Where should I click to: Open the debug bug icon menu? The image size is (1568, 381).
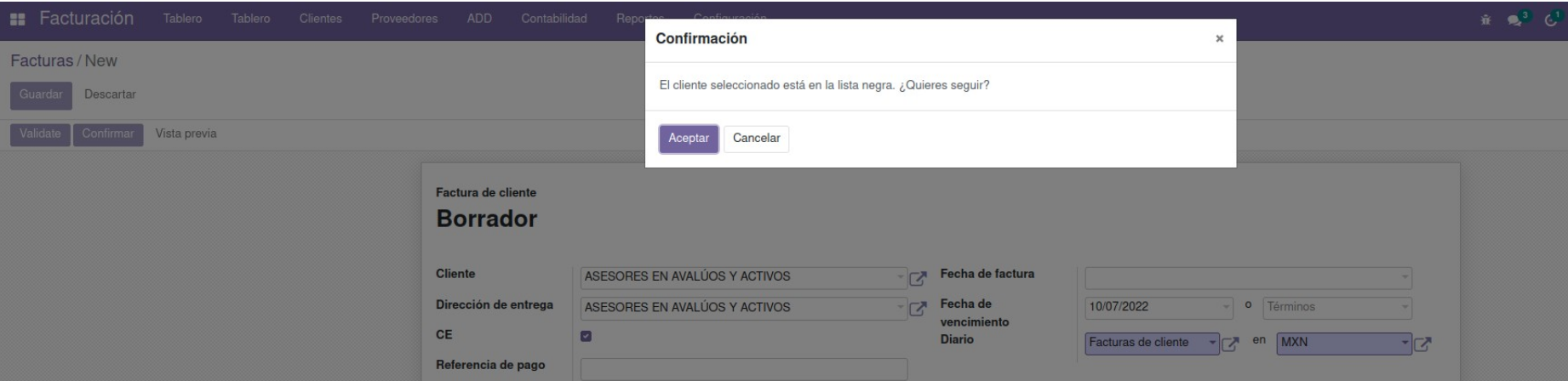pyautogui.click(x=1487, y=20)
